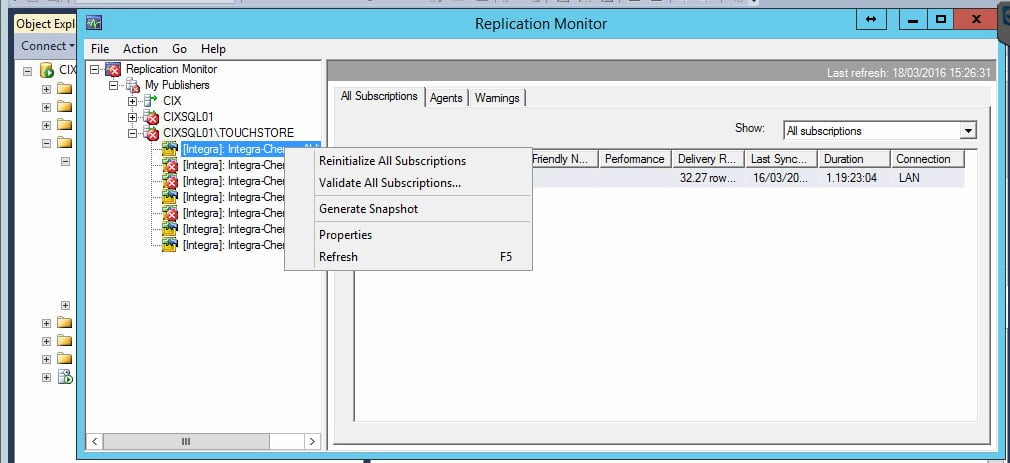
Task: Click the Replication Monitor title bar app icon
Action: pos(94,23)
